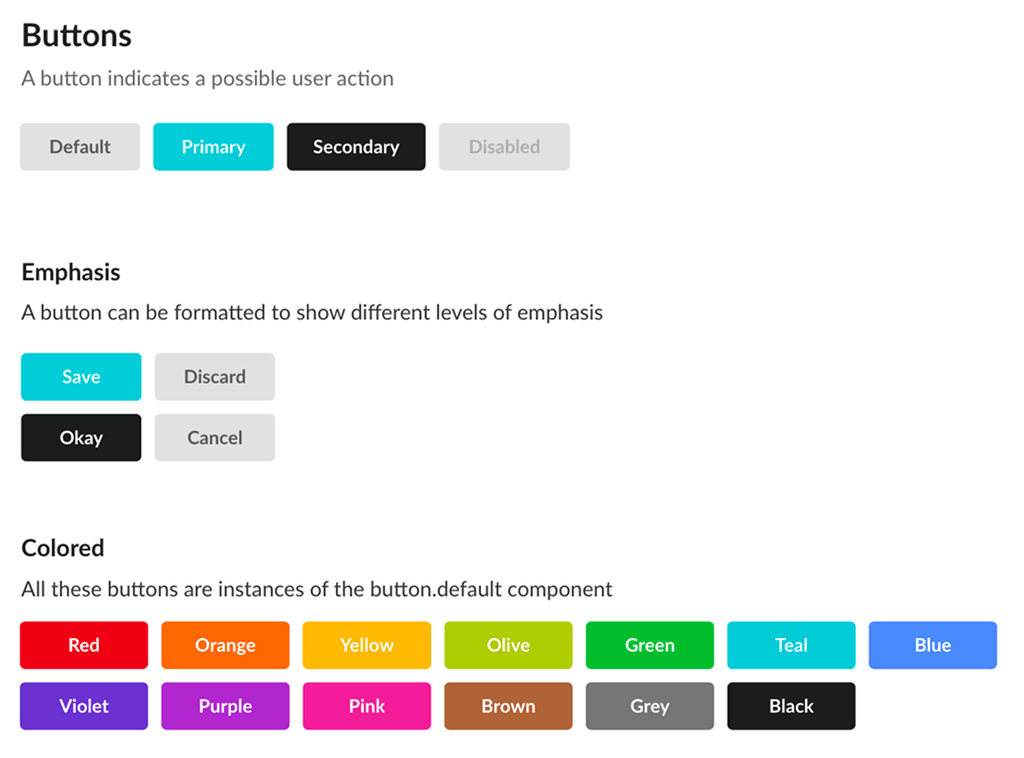Choose the Blue colored button
Screen dimensions: 1024x758
[x=933, y=645]
